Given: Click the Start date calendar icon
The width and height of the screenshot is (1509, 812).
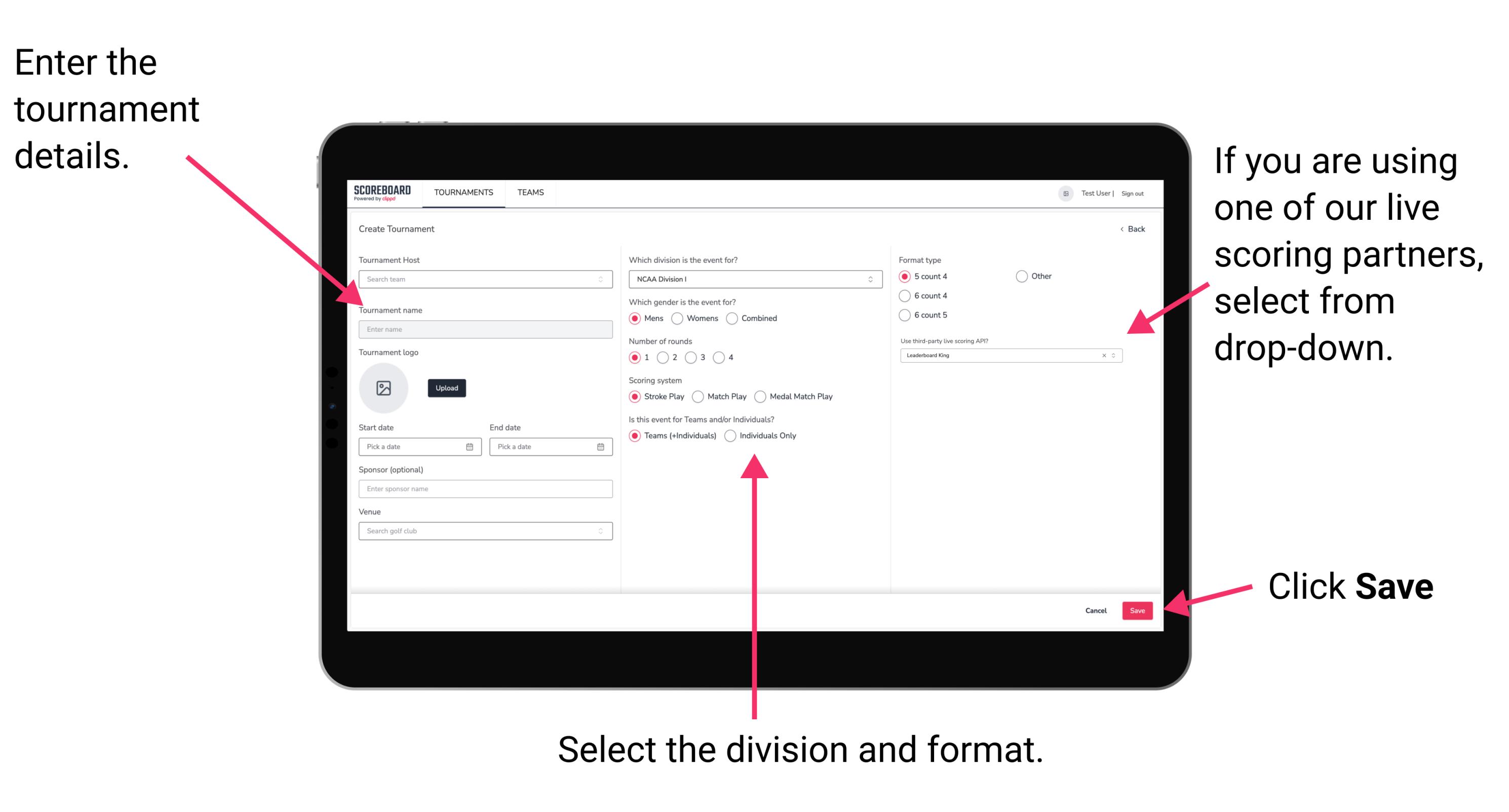Looking at the screenshot, I should coord(471,447).
